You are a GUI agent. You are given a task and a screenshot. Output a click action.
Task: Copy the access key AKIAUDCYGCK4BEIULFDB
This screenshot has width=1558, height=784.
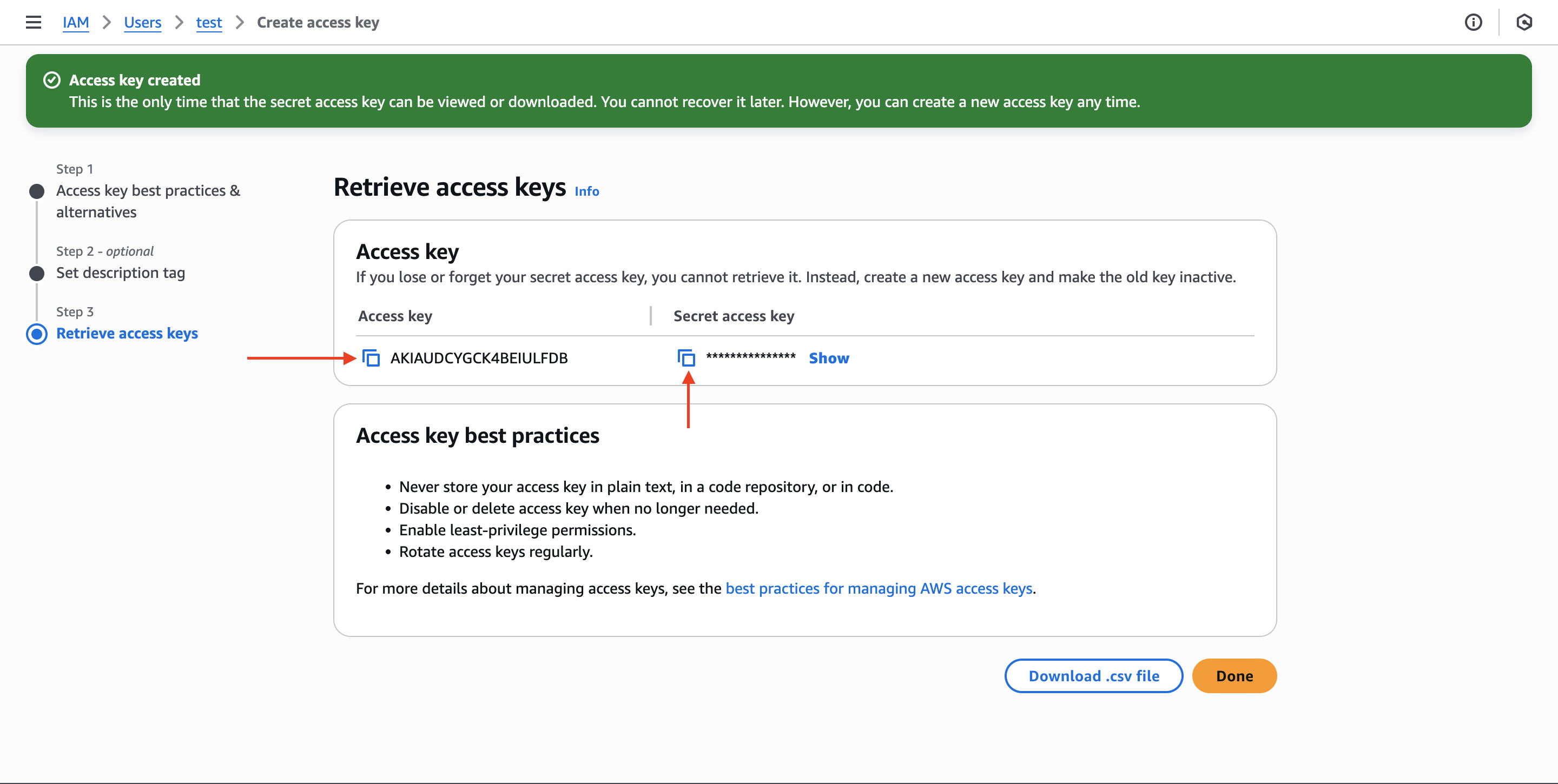tap(371, 358)
